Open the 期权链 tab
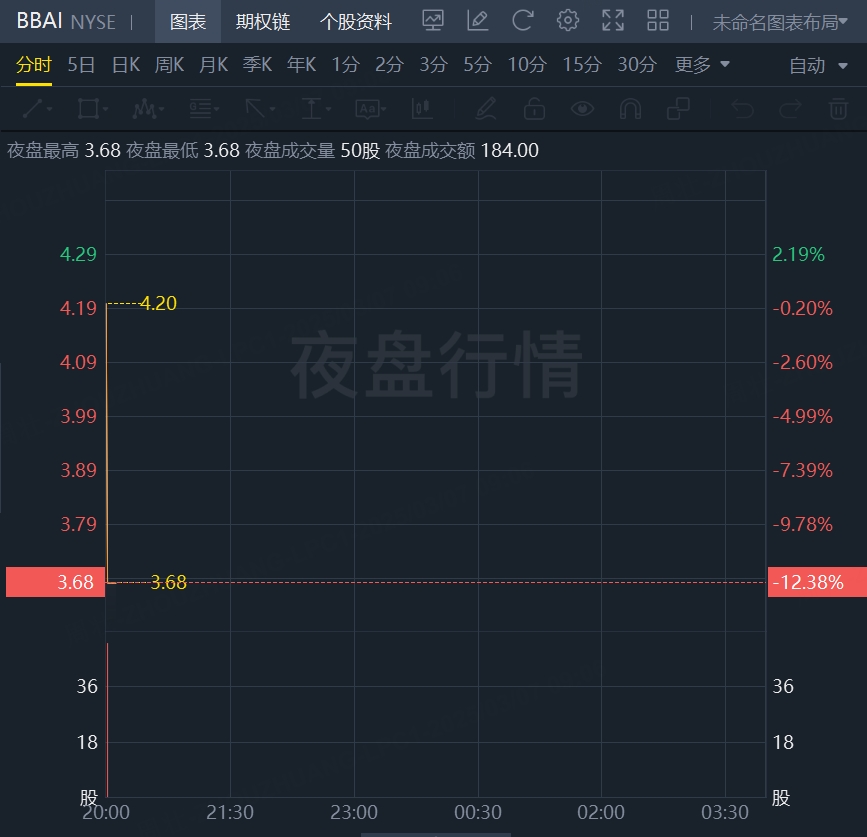The height and width of the screenshot is (837, 867). (263, 22)
